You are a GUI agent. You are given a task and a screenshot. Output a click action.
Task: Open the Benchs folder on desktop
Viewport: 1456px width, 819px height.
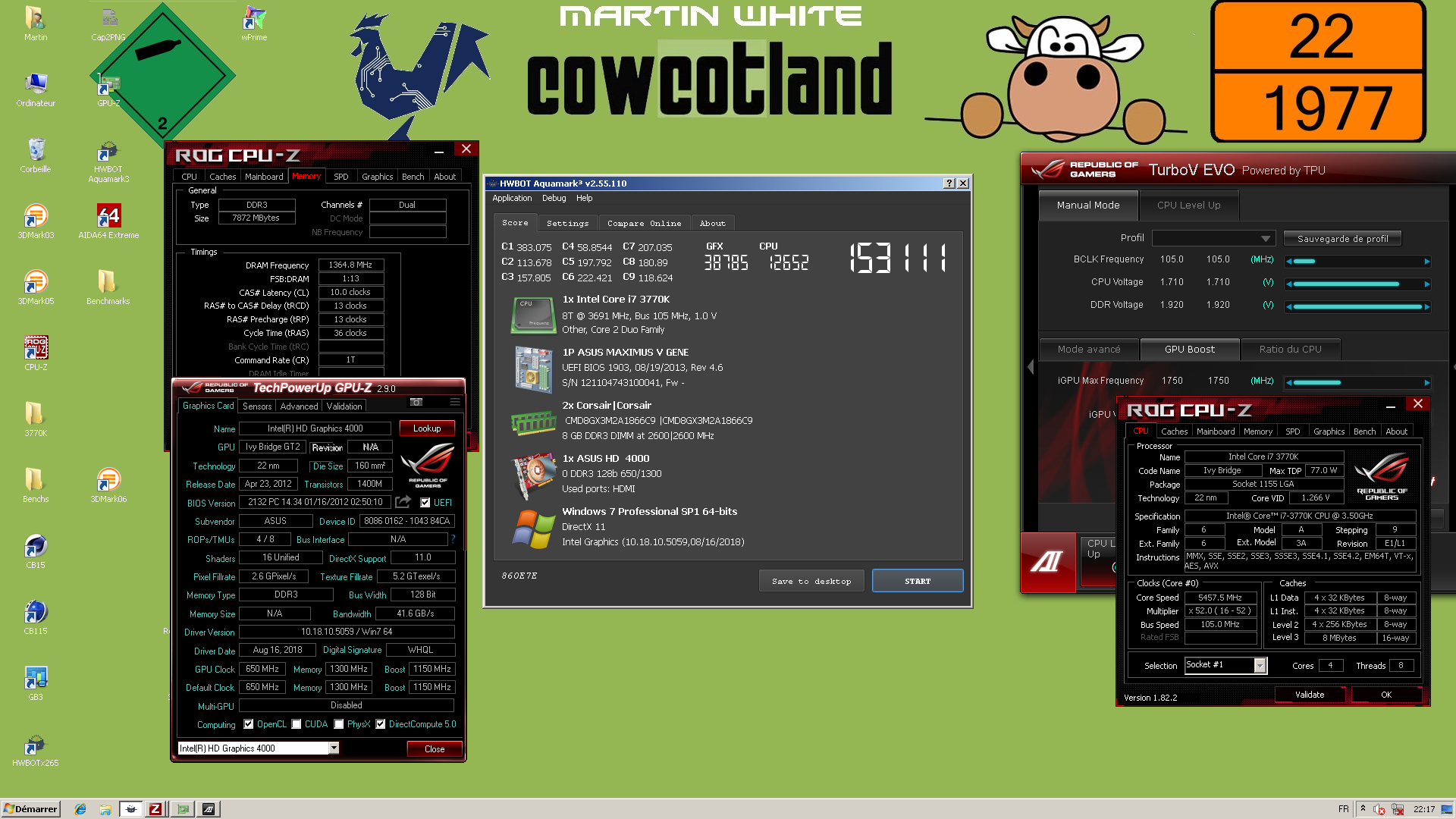tap(36, 485)
